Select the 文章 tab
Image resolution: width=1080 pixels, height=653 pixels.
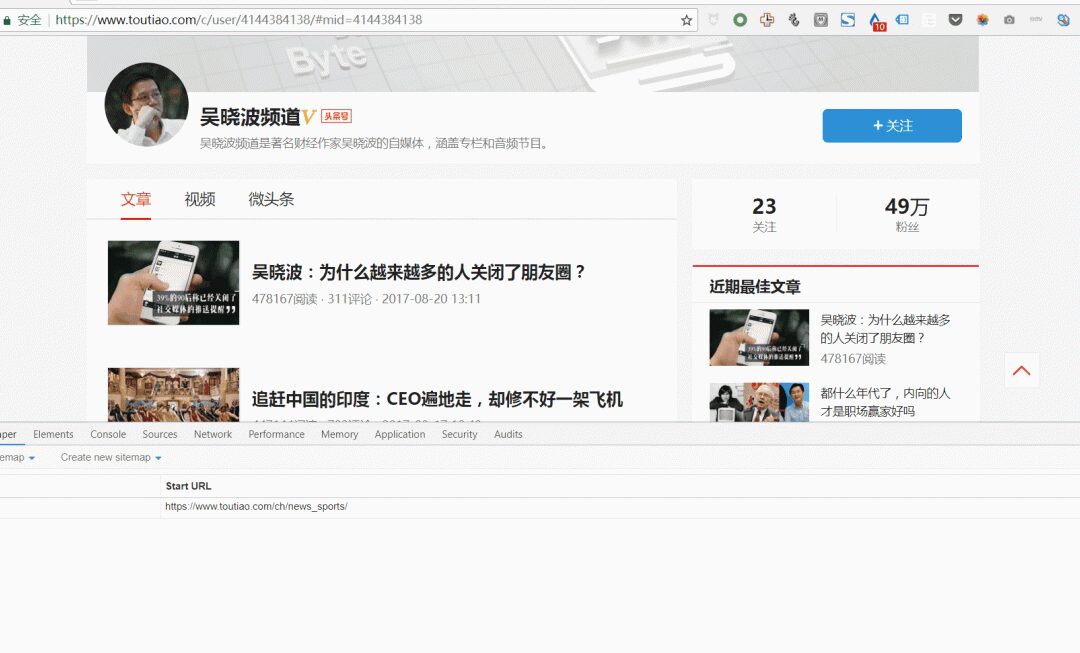click(x=136, y=199)
